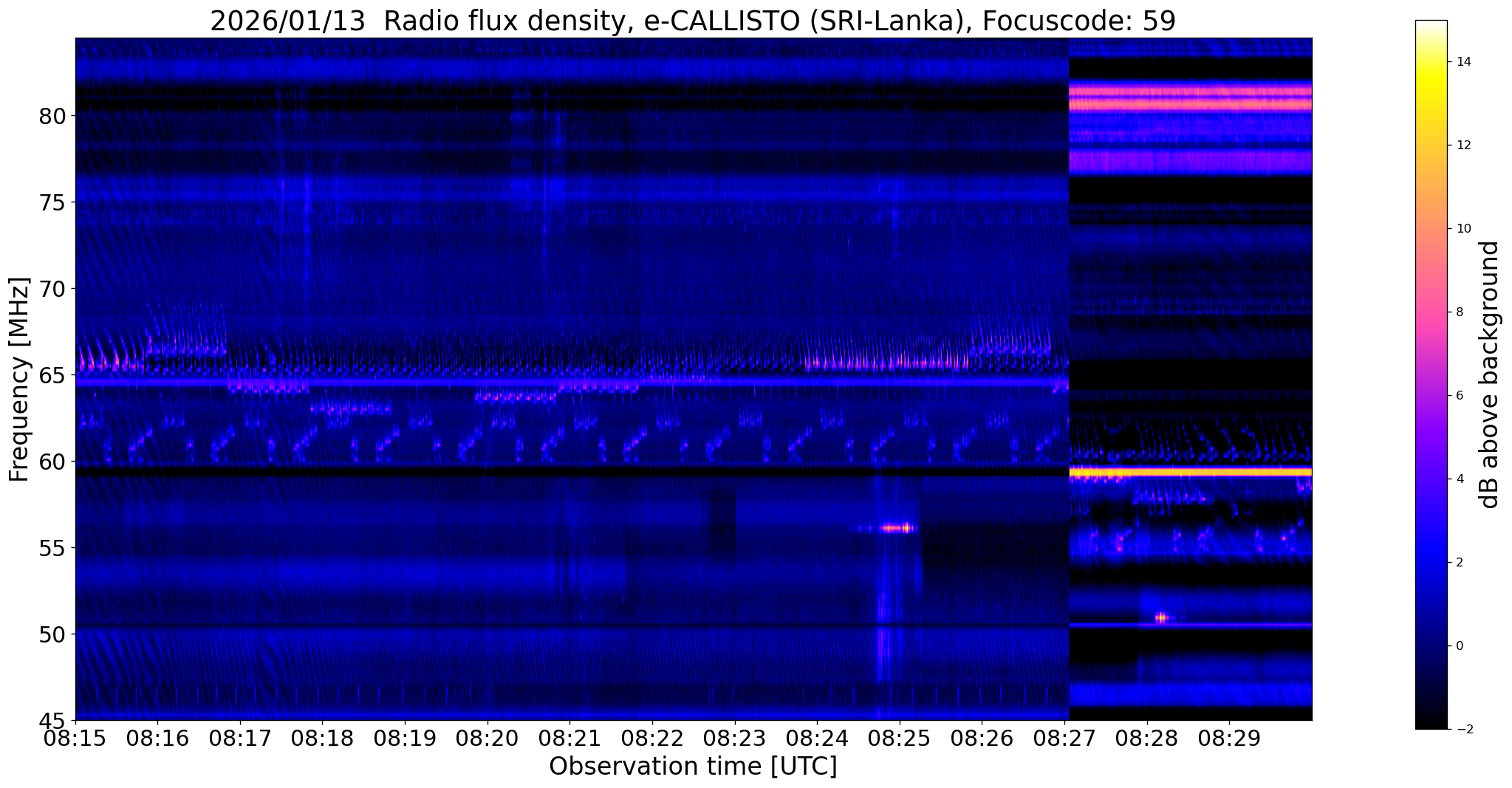Viewport: 1512px width, 788px height.
Task: Click the 08:17 time tick label
Action: (x=240, y=738)
